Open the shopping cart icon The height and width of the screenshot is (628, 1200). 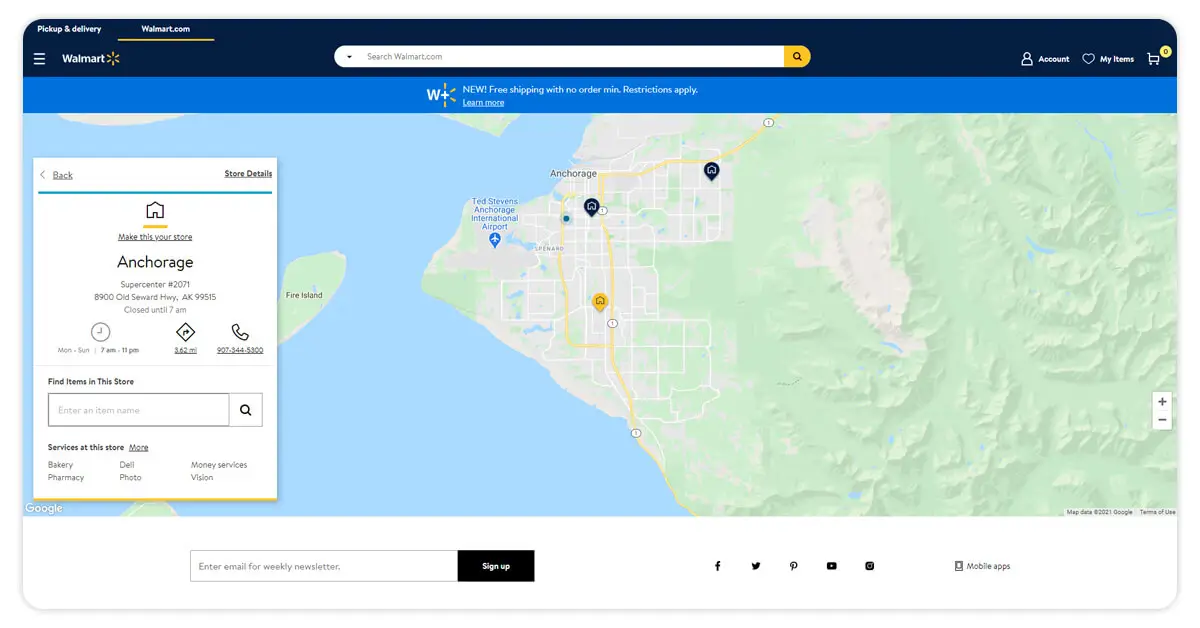[1154, 59]
